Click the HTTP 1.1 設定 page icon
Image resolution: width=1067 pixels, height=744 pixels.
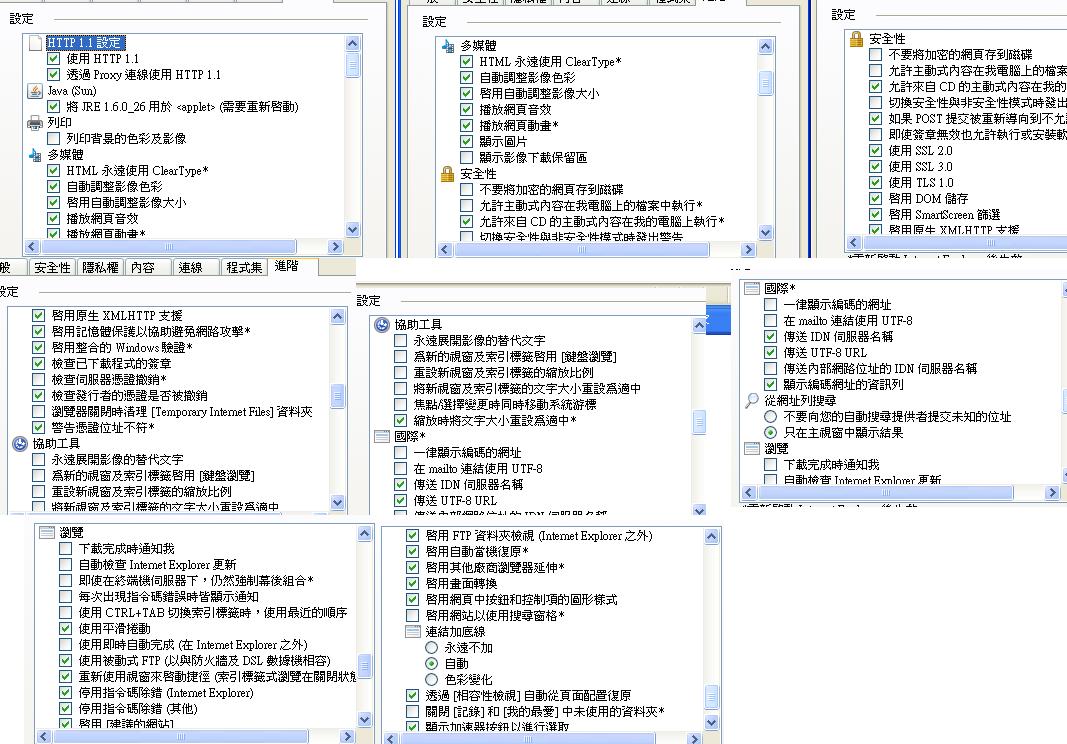(x=35, y=43)
